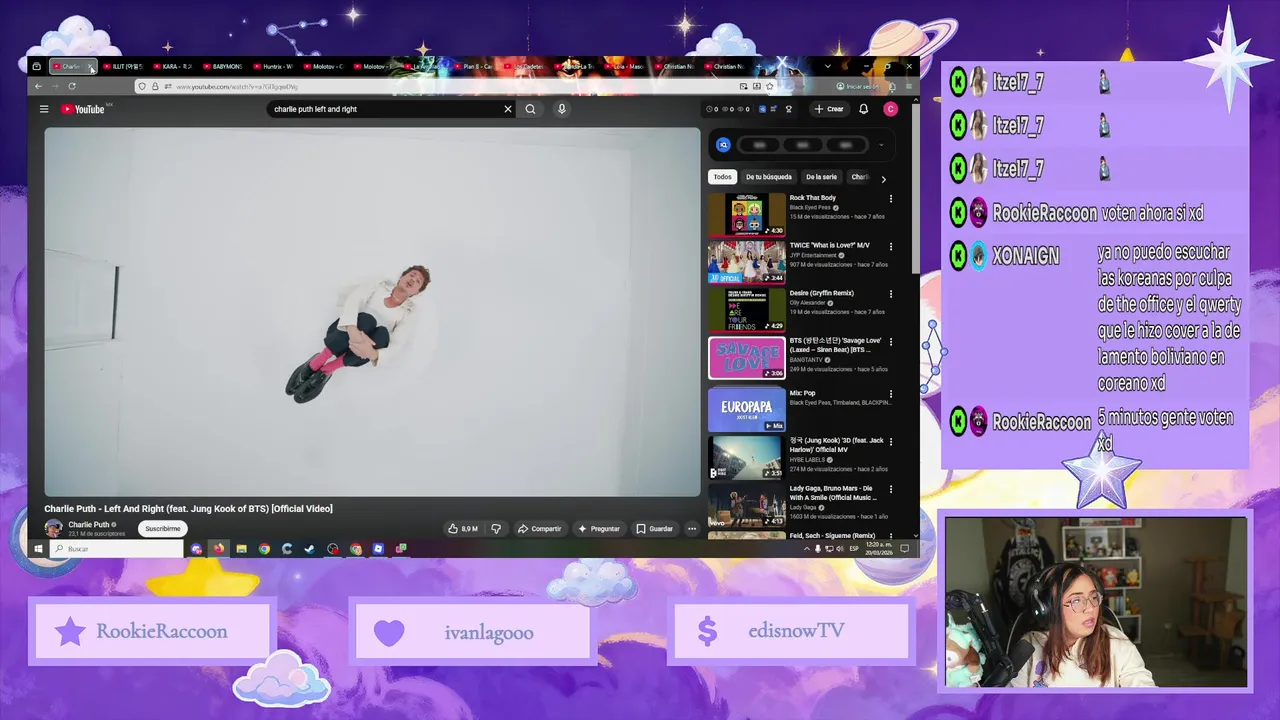Click the video player area

click(x=372, y=312)
